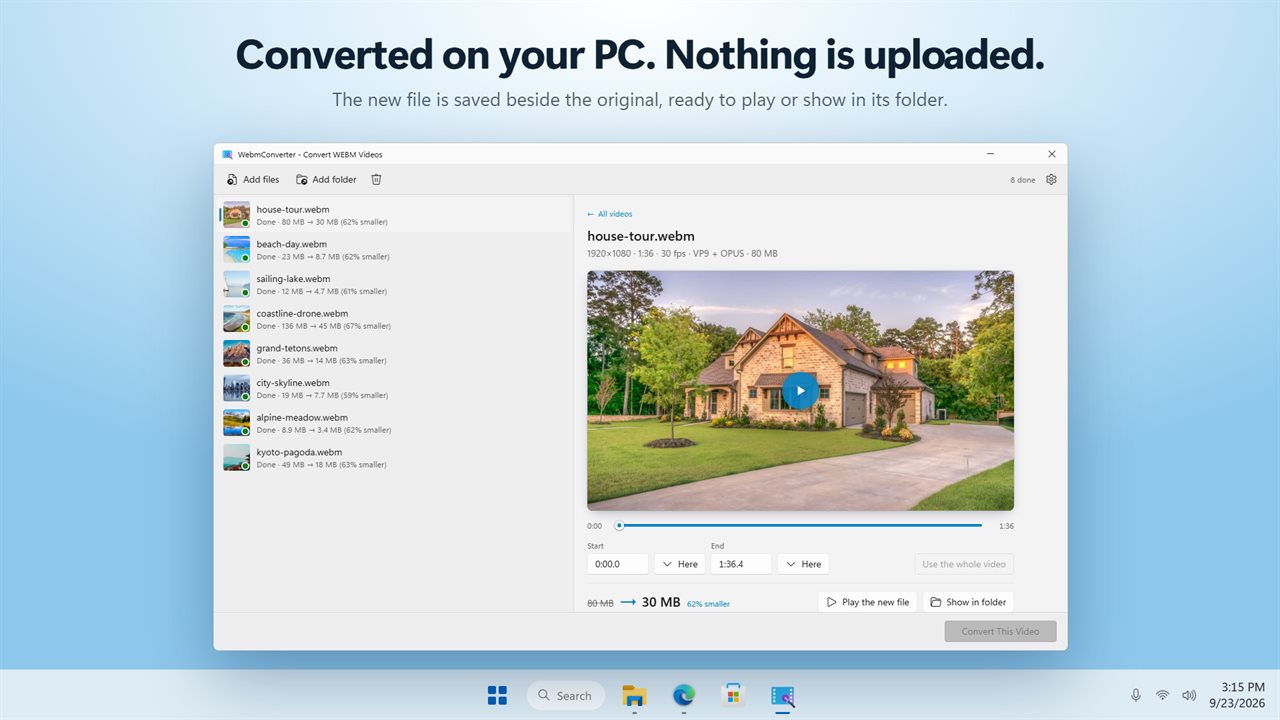Click Convert This Video button

click(x=1000, y=631)
